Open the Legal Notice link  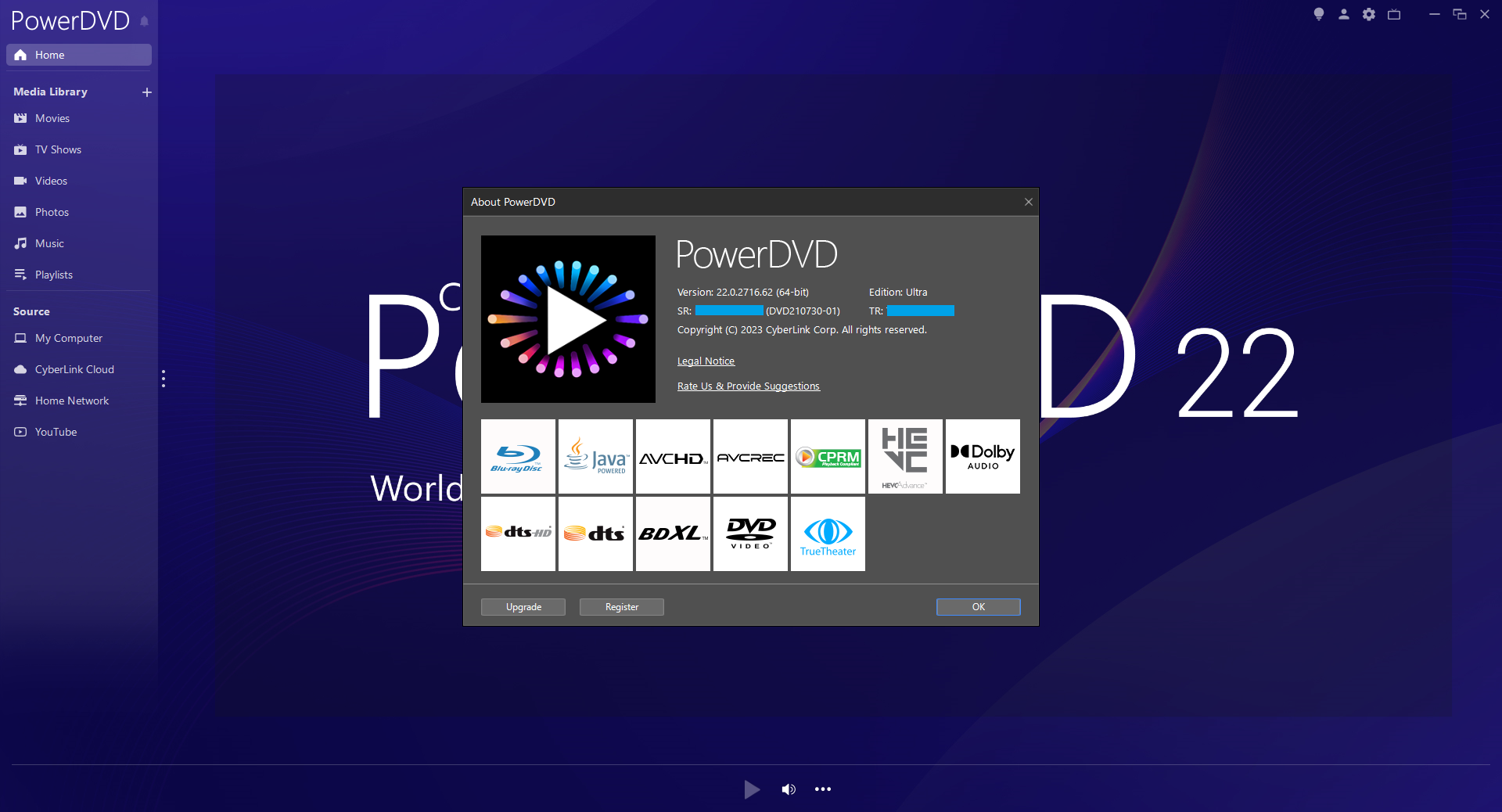(706, 361)
